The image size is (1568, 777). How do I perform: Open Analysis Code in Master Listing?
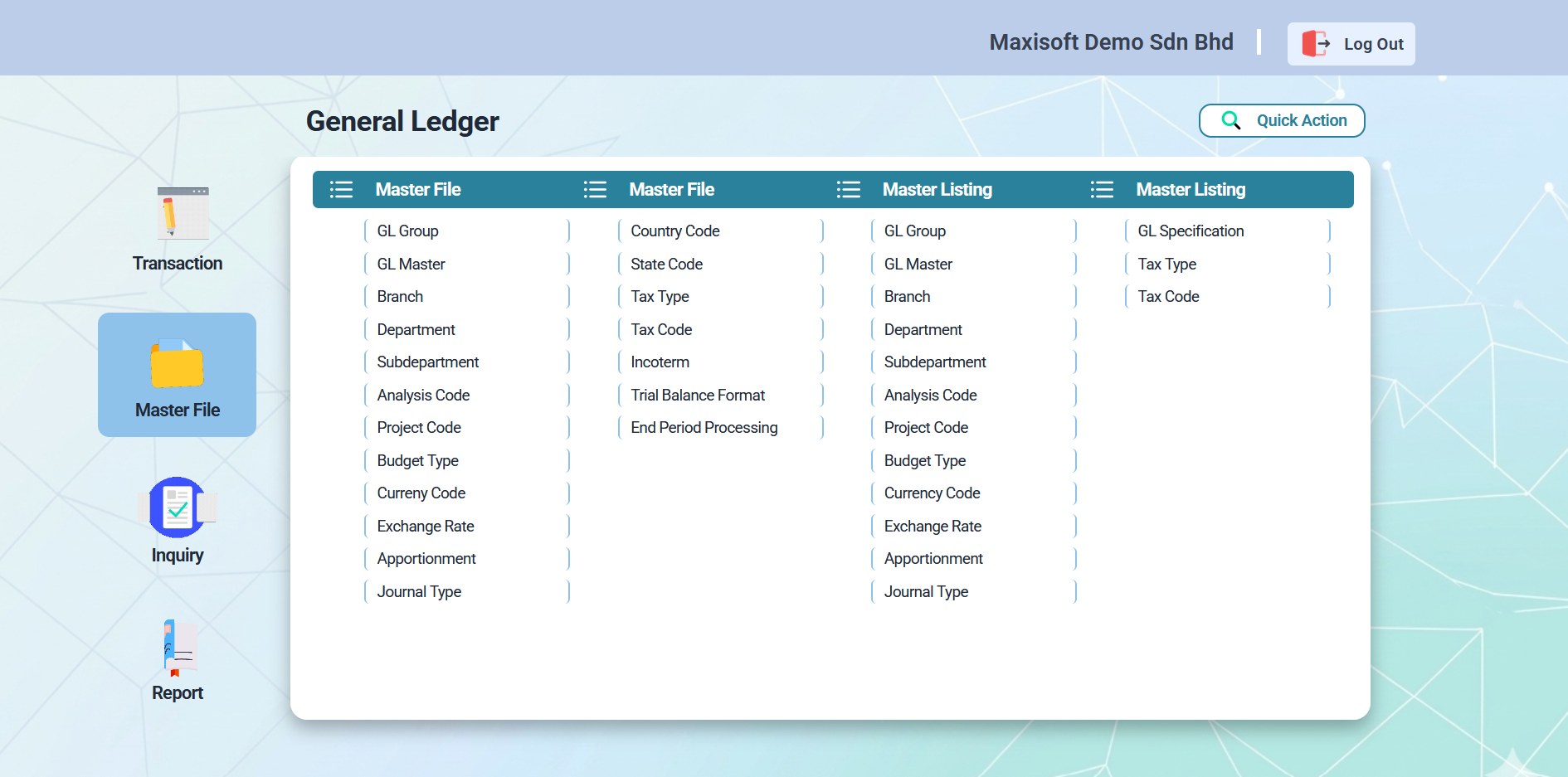(974, 395)
